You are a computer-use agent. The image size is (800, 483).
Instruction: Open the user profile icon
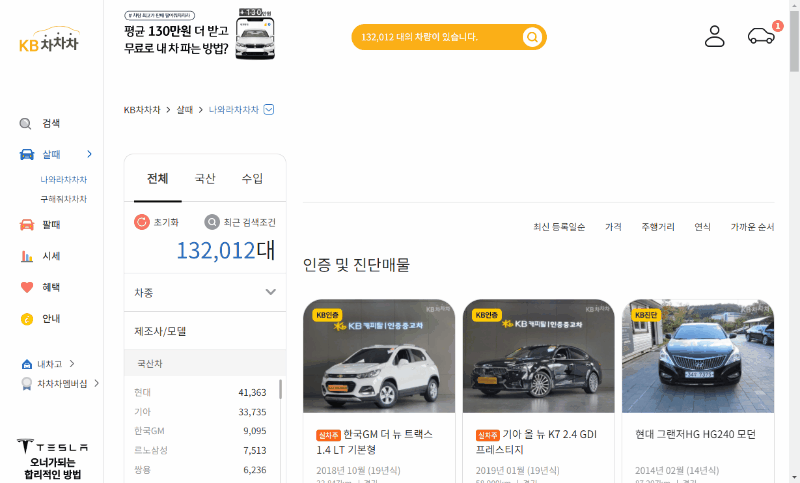click(714, 36)
